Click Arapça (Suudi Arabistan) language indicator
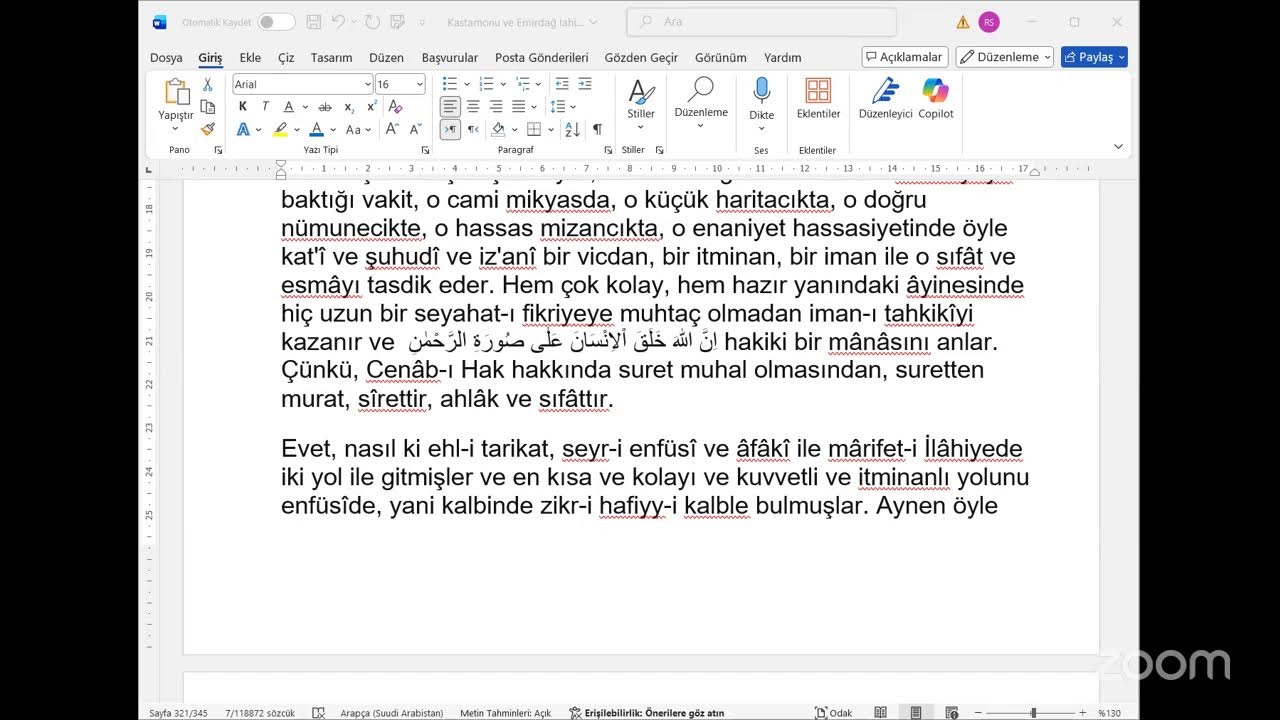 (x=392, y=713)
